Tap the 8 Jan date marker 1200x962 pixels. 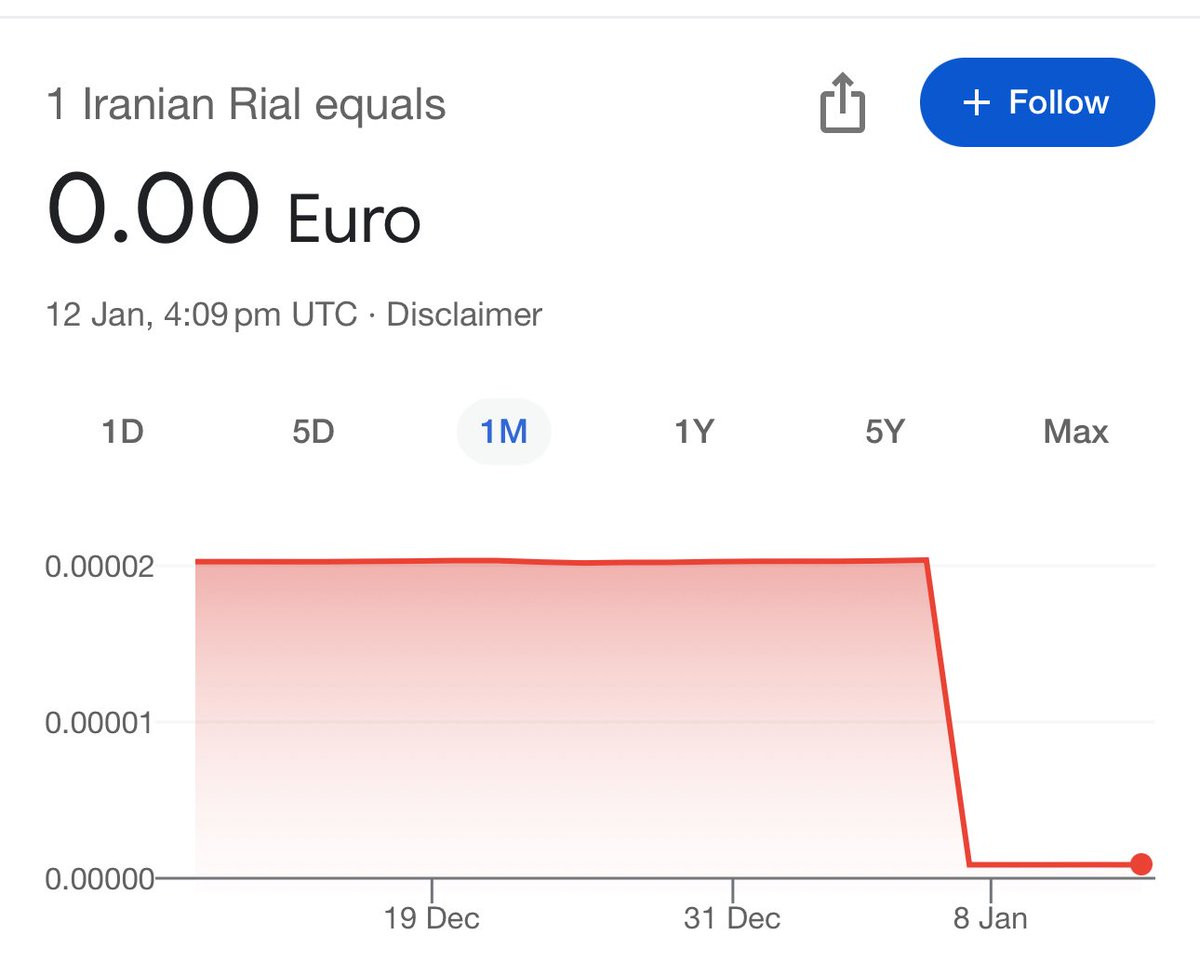click(x=990, y=918)
